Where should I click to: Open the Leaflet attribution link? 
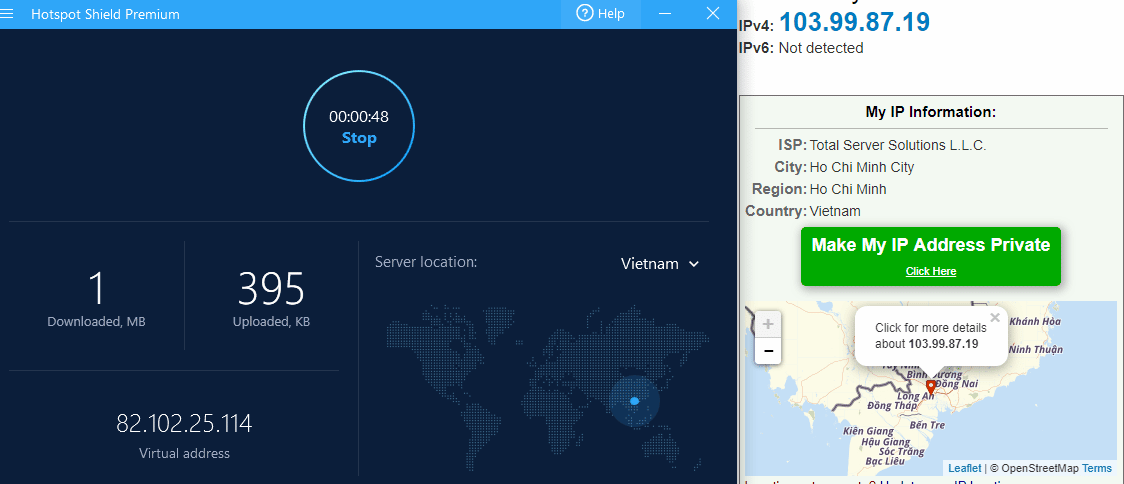[964, 468]
